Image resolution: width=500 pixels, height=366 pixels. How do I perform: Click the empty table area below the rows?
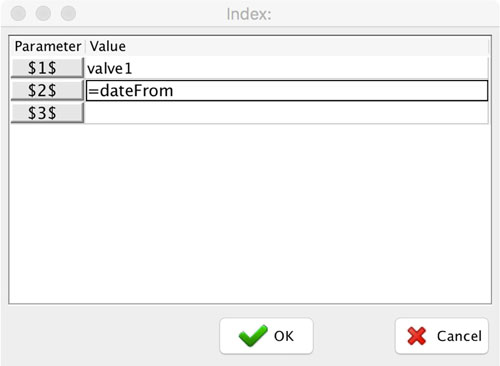250,213
